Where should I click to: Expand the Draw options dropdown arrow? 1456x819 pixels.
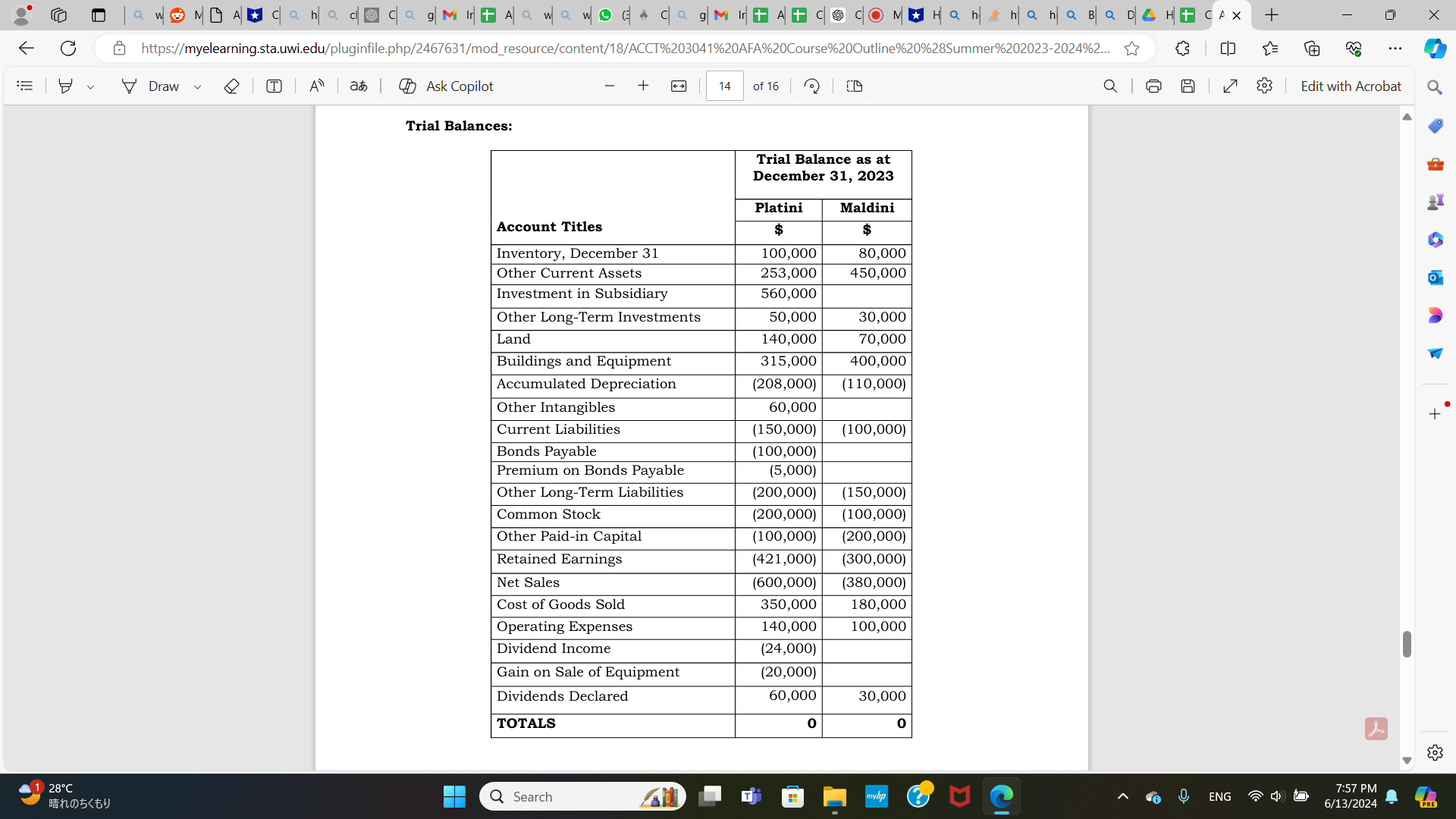tap(197, 86)
